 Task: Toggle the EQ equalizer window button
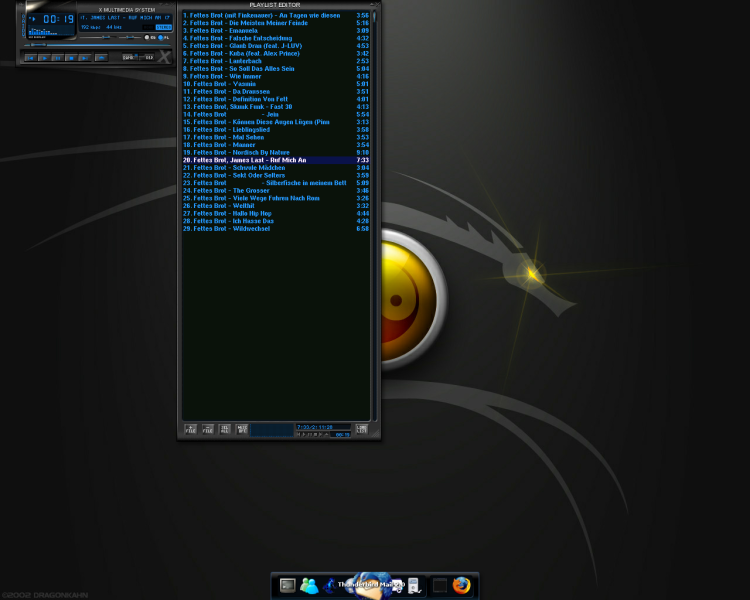tap(149, 37)
